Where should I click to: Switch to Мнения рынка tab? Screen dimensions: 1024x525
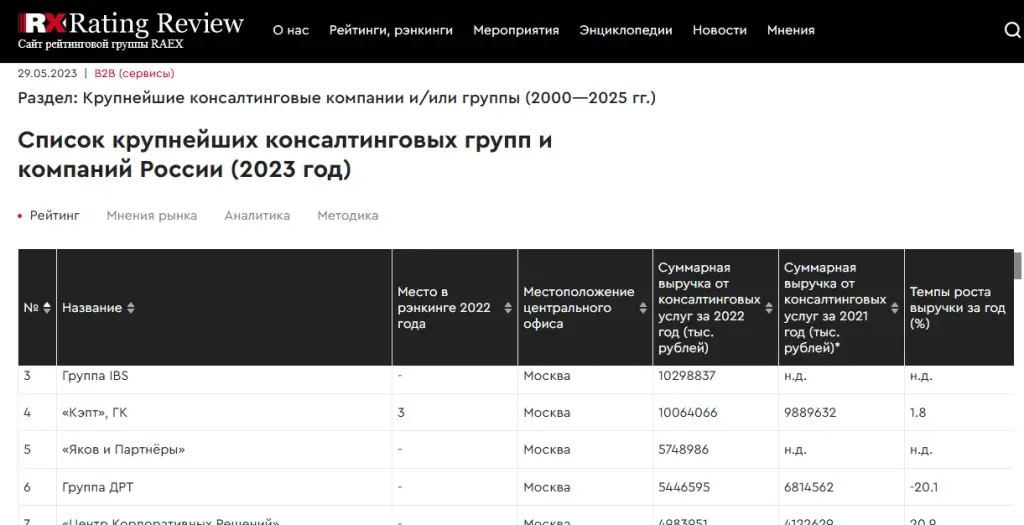click(x=152, y=215)
